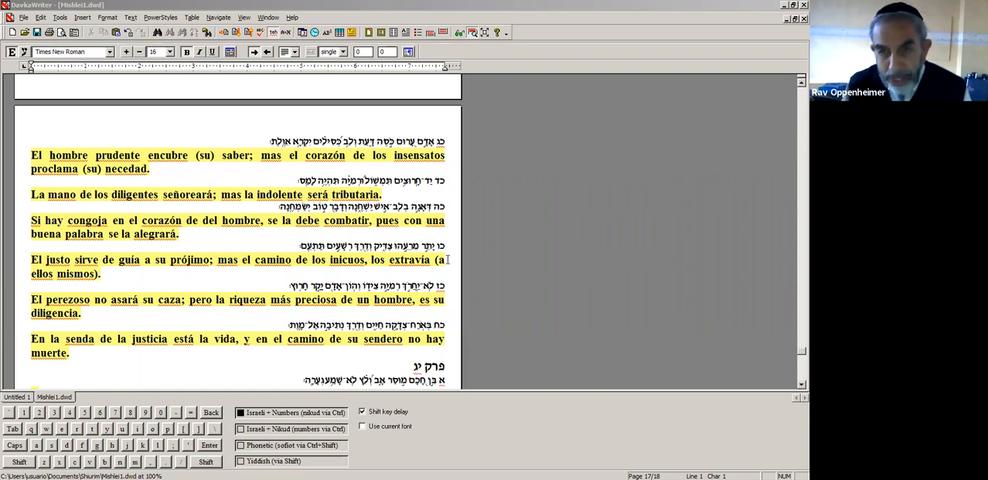Print document with the printer icon
Image resolution: width=988 pixels, height=480 pixels.
[49, 32]
